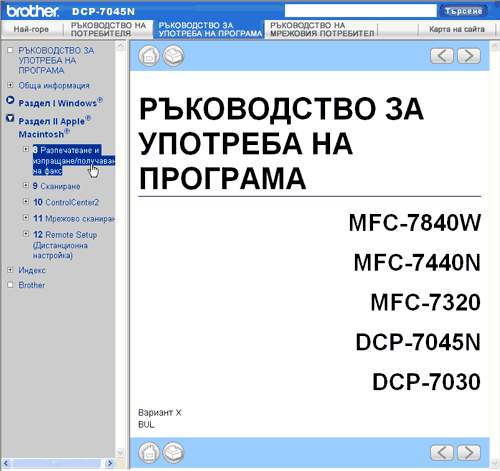
Task: Open the Brother sidebar link
Action: [x=32, y=285]
